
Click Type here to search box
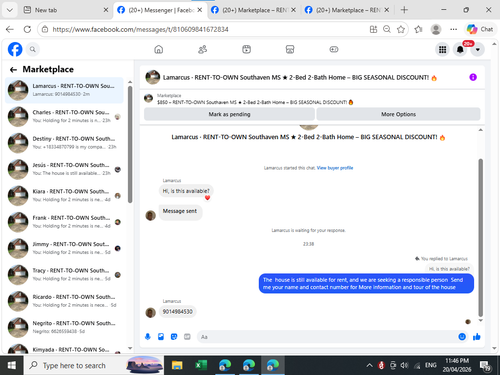point(93,365)
